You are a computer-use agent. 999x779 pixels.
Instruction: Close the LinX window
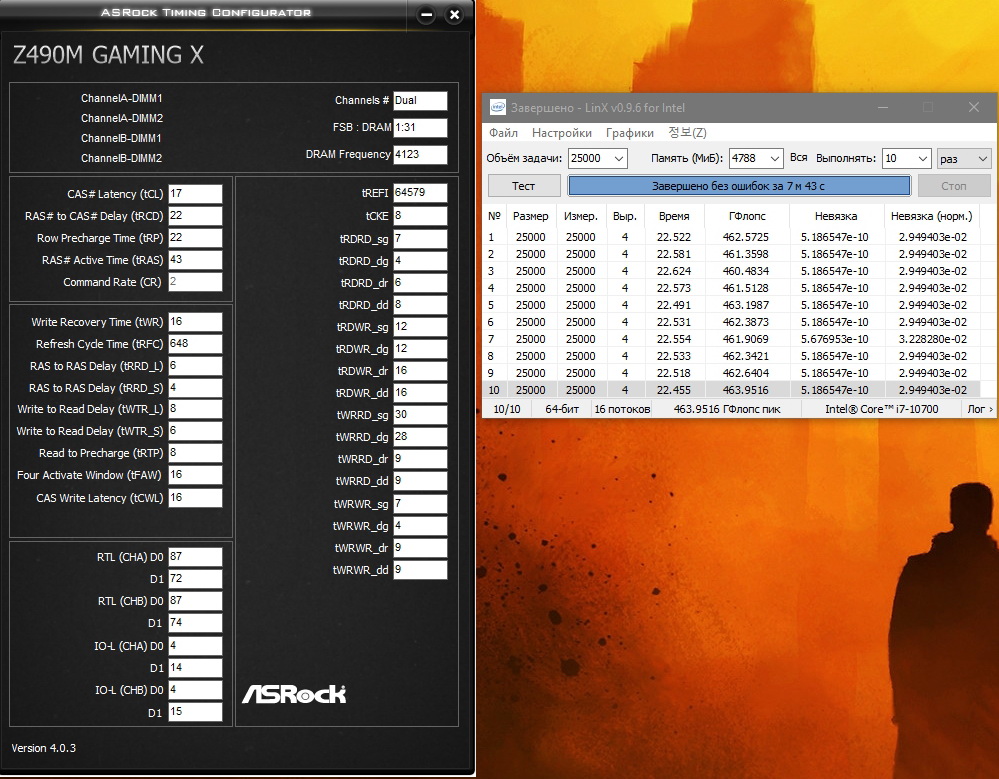(x=974, y=107)
